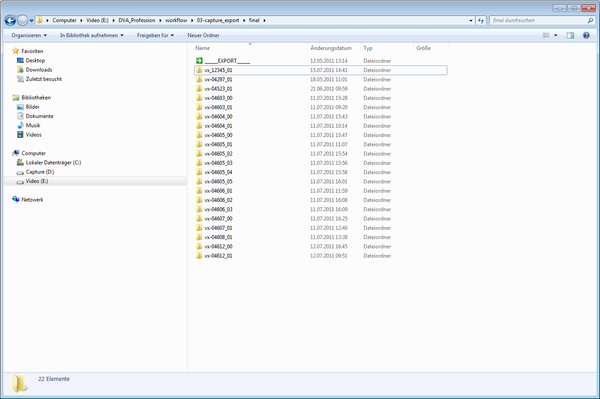Select the vx-04604_01 folder icon
Viewport: 600px width, 399px height.
click(199, 125)
